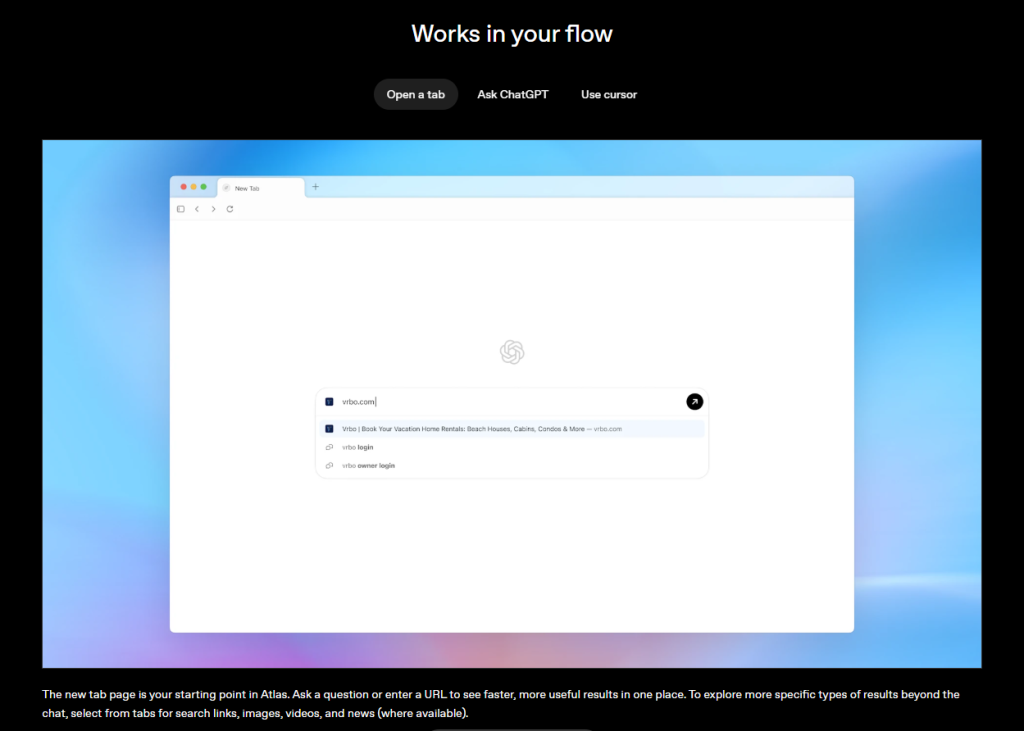The image size is (1024, 731).
Task: Switch to the 'Ask ChatGPT' tab
Action: tap(513, 94)
